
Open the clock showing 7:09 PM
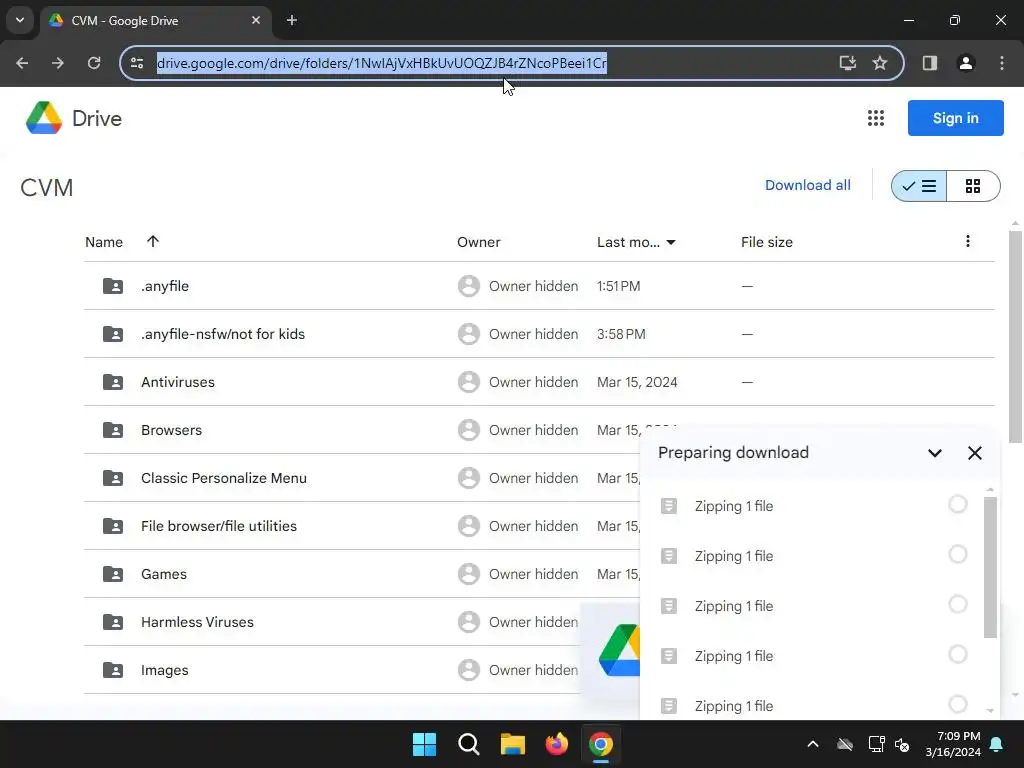(x=953, y=744)
